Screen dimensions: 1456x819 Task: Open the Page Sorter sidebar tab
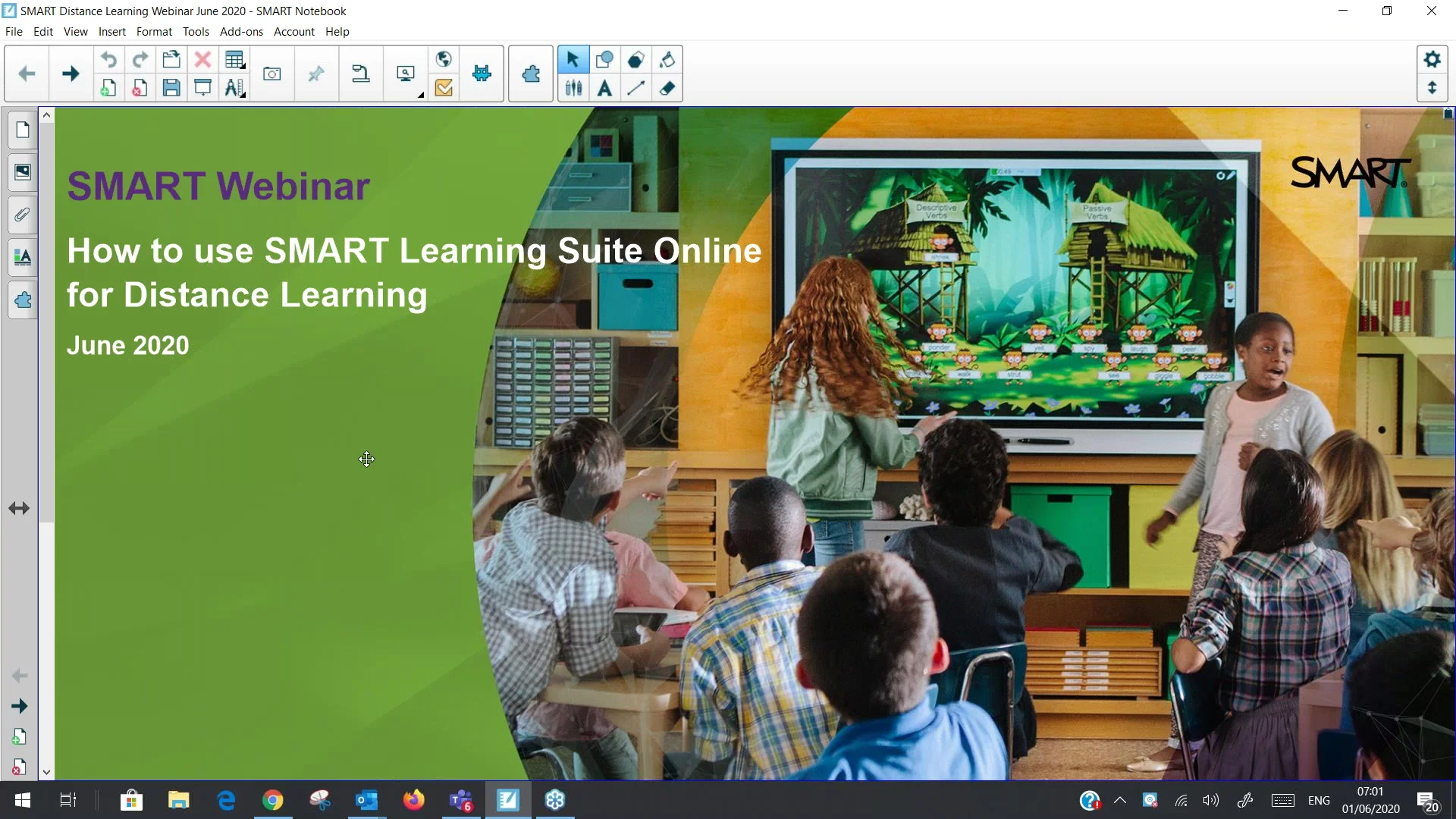23,130
